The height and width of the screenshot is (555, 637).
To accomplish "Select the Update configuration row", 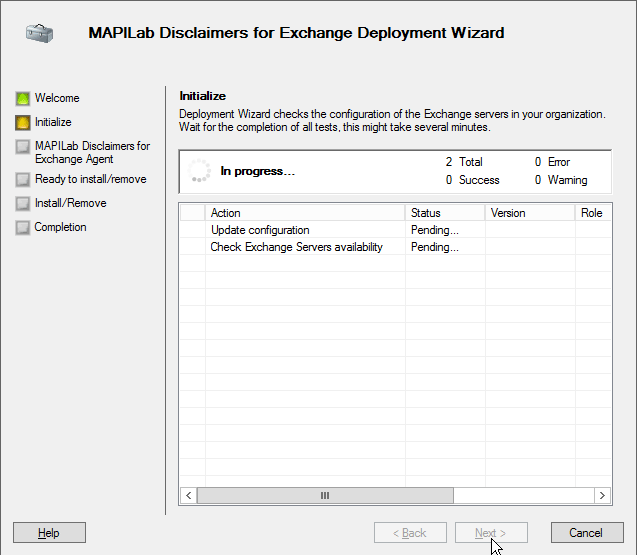I will point(395,230).
